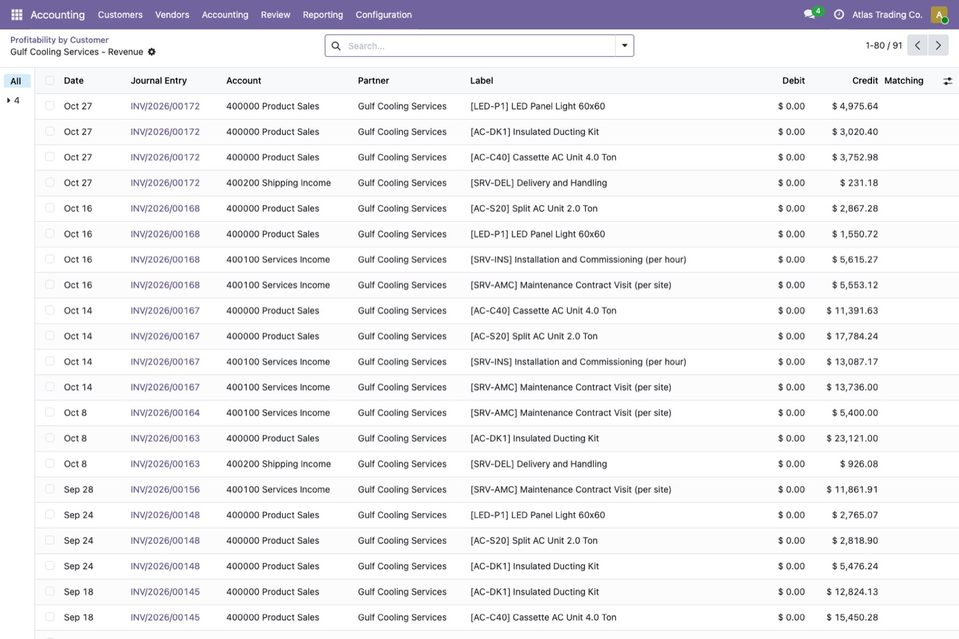Click 400100 Services Income in Sep 28 row
Image resolution: width=959 pixels, height=639 pixels.
pyautogui.click(x=278, y=490)
